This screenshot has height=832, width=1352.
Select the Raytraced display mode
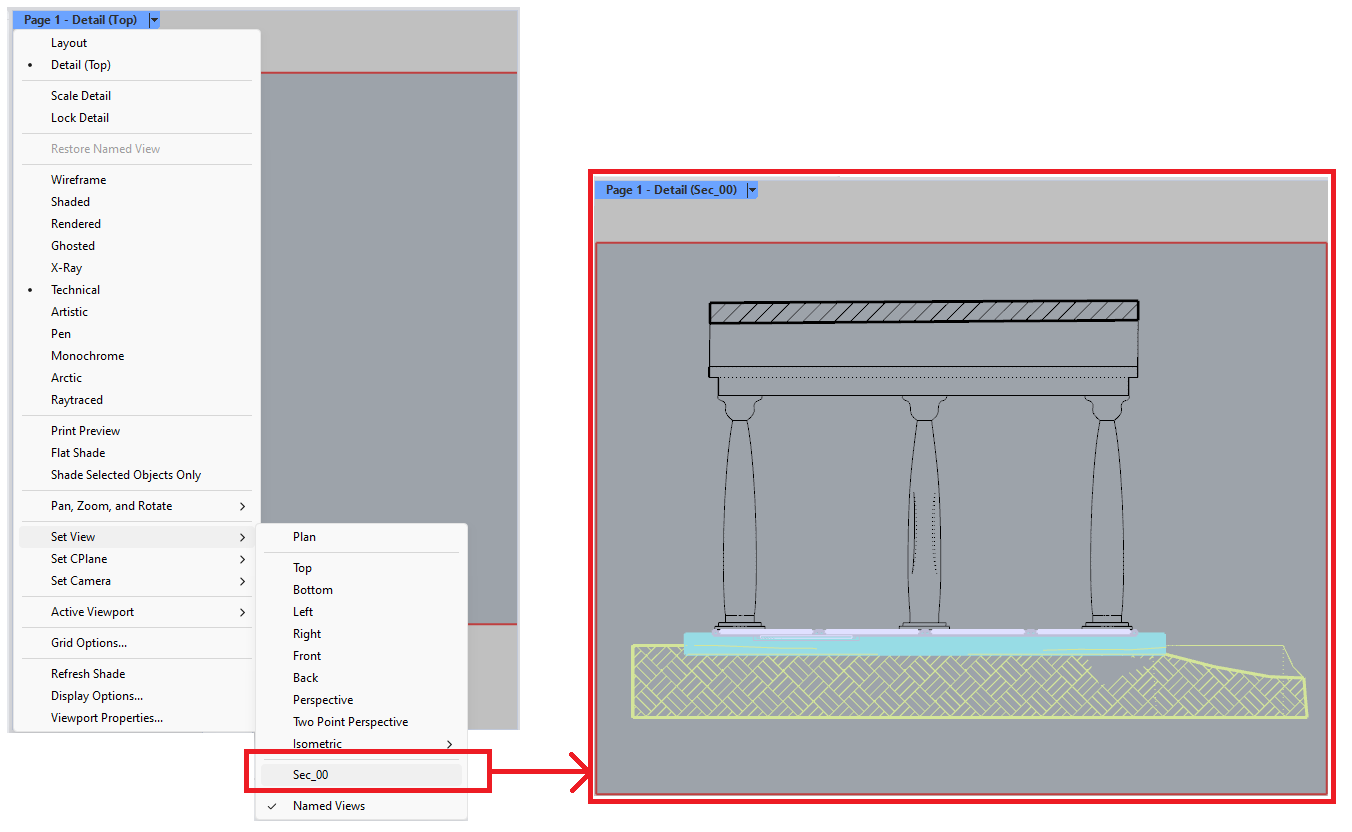click(x=75, y=399)
